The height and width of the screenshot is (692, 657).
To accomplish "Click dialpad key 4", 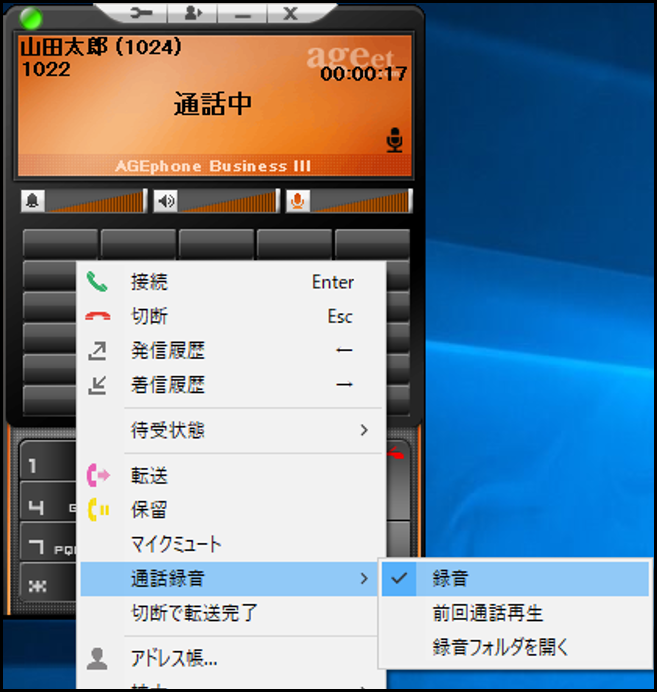I will 48,502.
